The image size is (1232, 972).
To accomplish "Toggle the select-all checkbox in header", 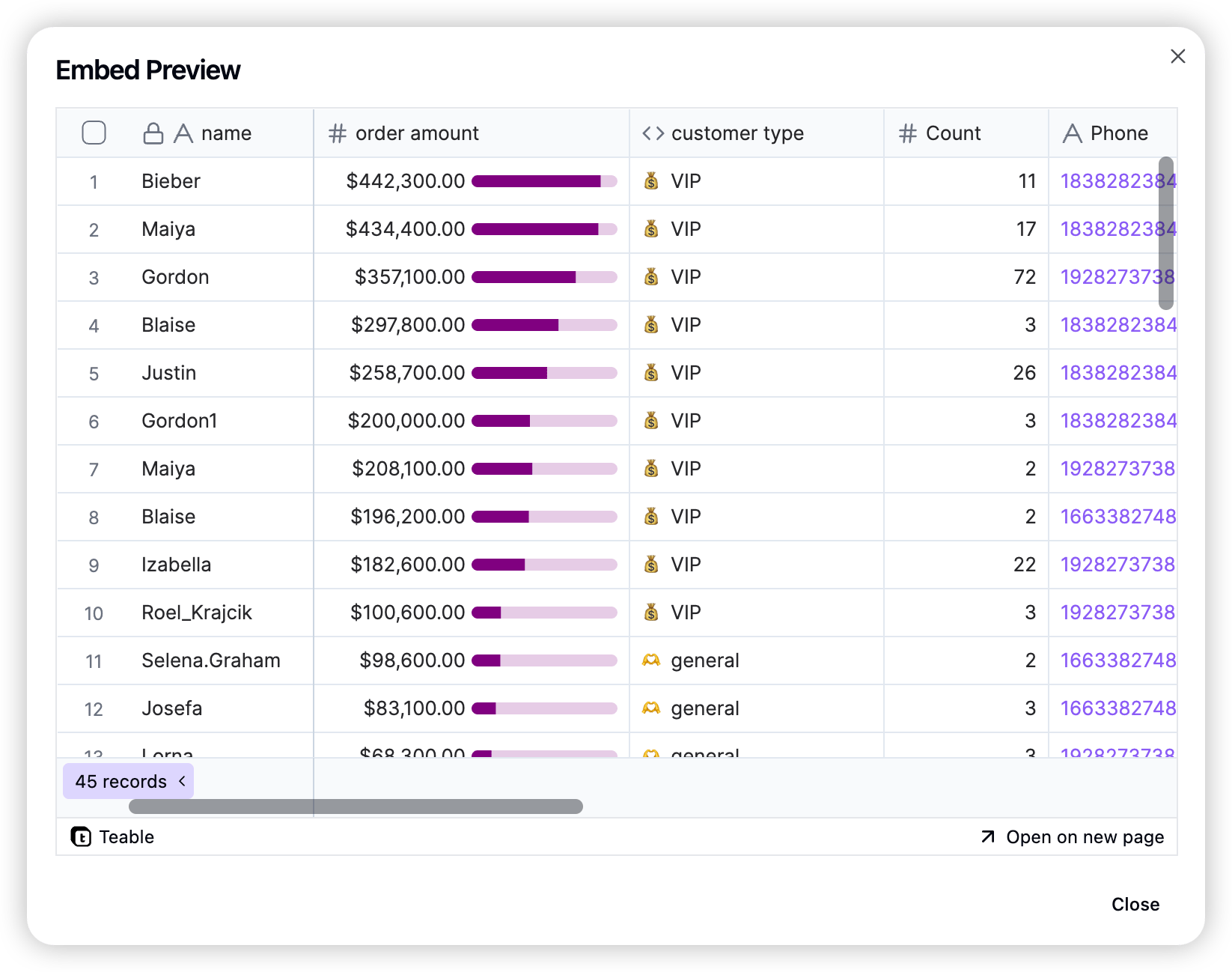I will coord(94,133).
